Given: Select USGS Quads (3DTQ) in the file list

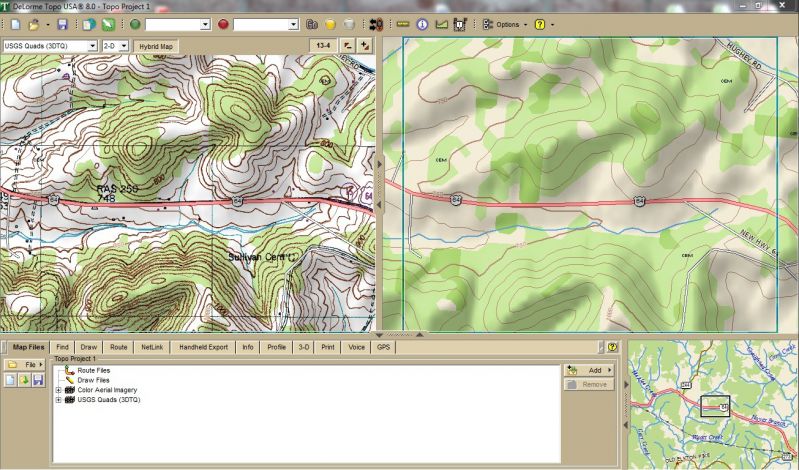Looking at the screenshot, I should (x=109, y=400).
